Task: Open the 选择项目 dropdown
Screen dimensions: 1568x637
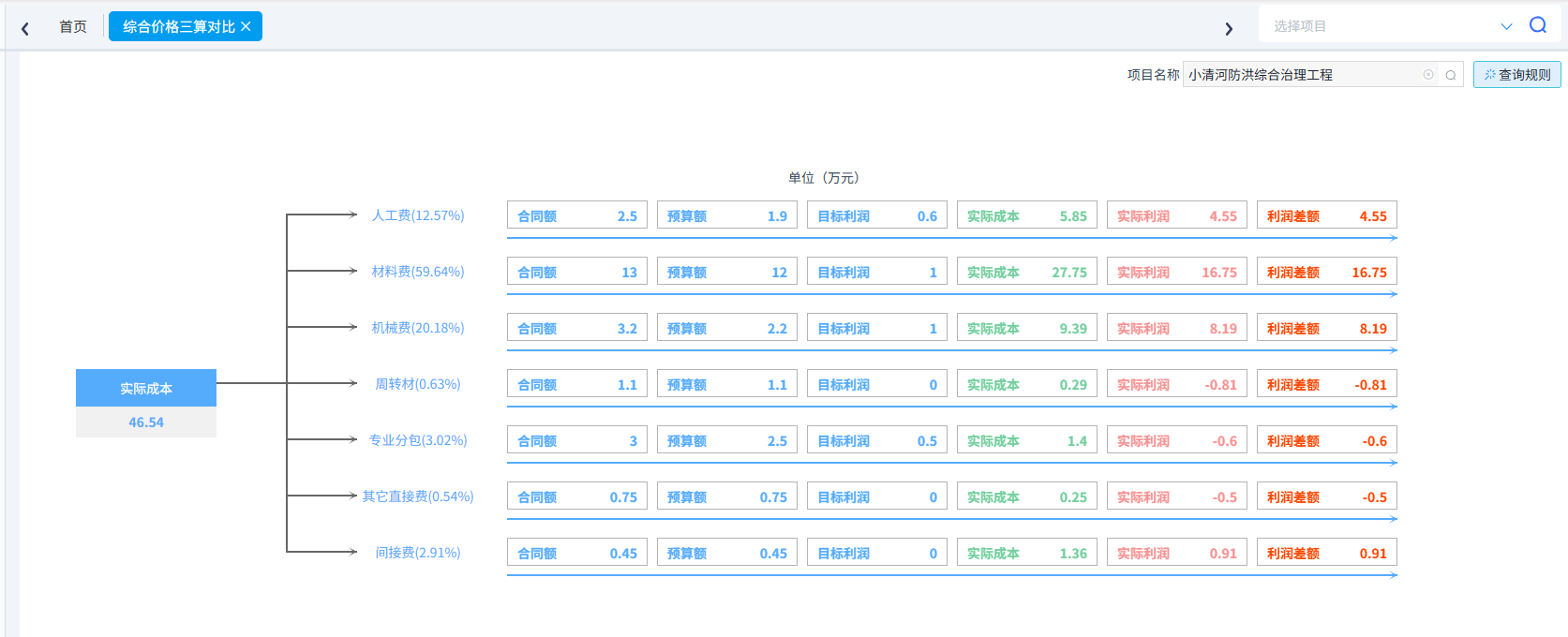Action: click(x=1506, y=26)
